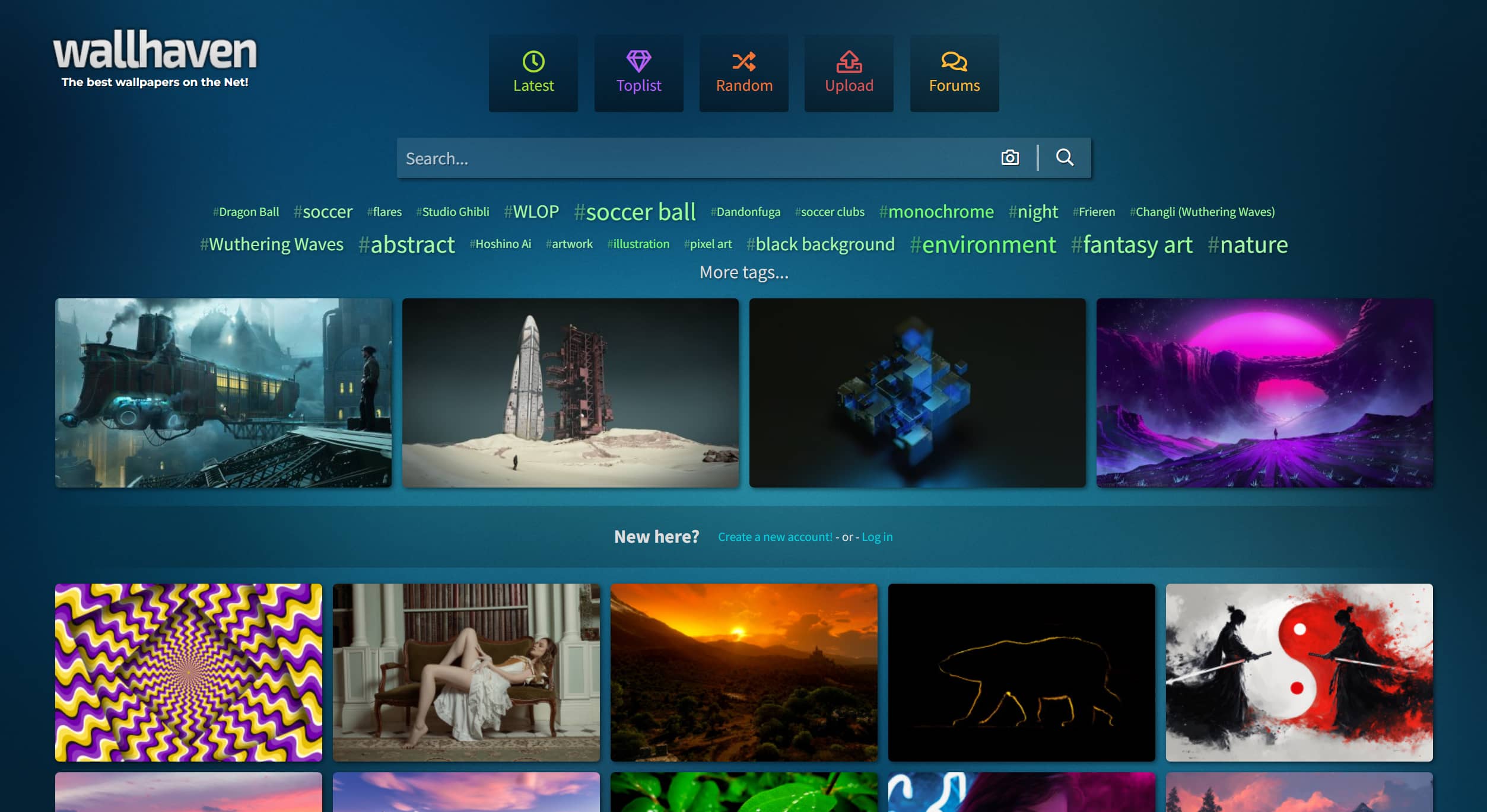Click Create a new account link
This screenshot has width=1487, height=812.
(775, 537)
